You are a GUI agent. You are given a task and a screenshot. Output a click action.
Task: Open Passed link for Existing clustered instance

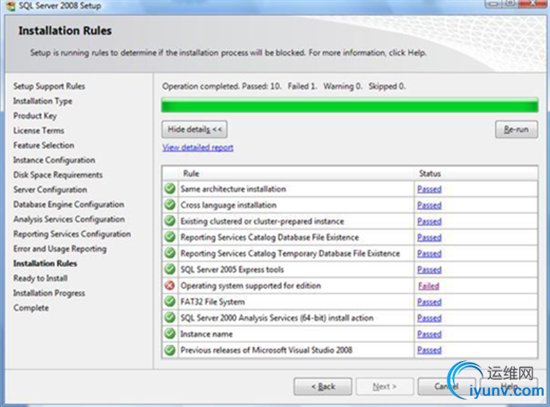point(429,221)
